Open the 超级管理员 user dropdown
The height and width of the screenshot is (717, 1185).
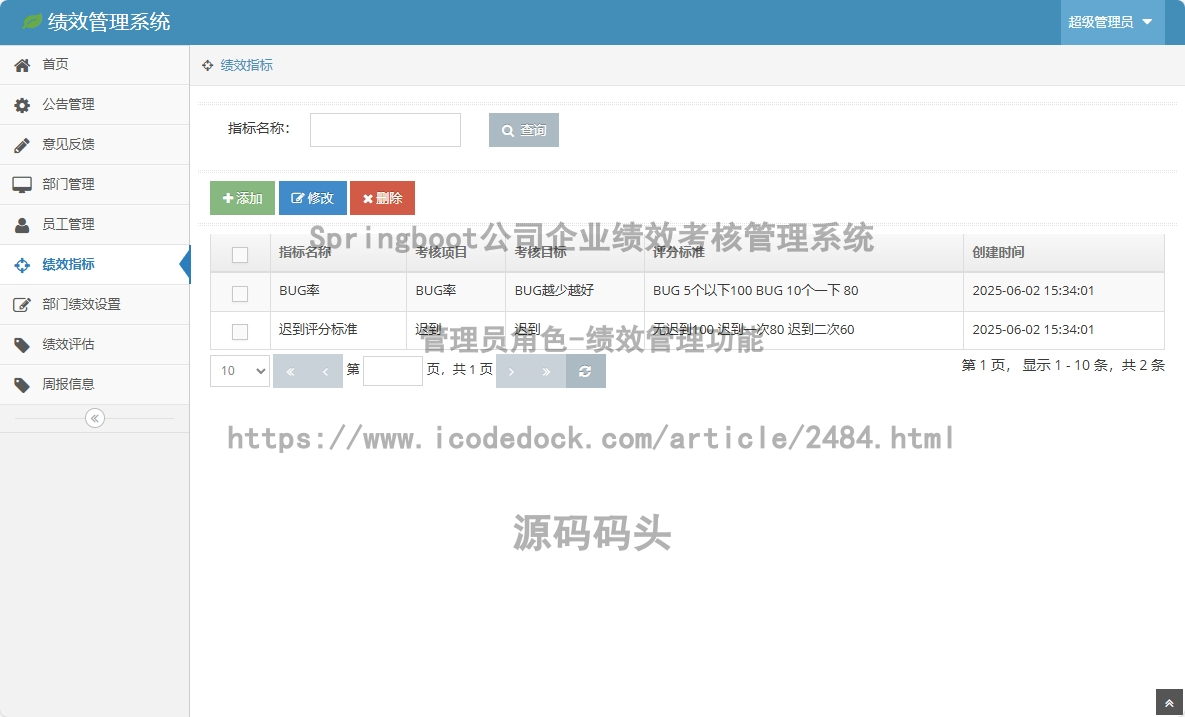point(1112,22)
